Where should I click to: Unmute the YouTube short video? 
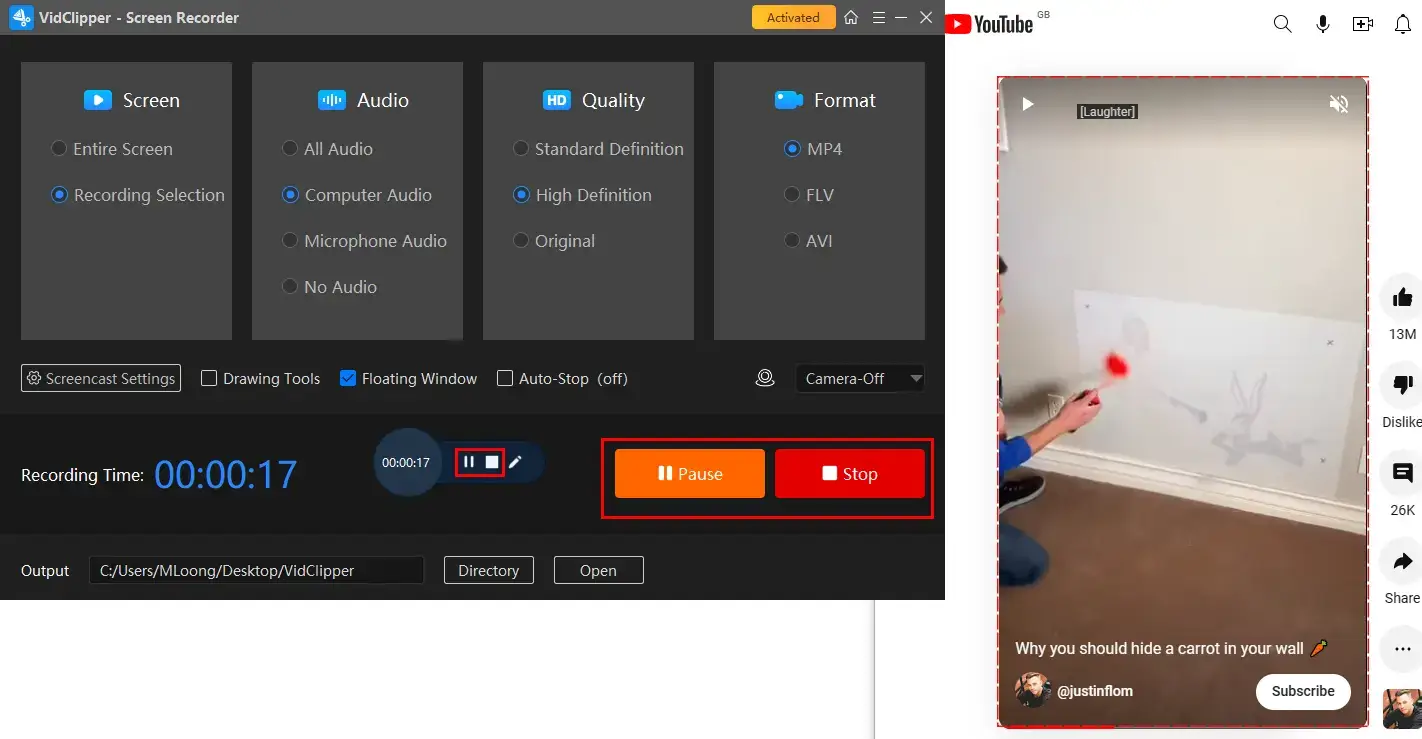(x=1339, y=104)
